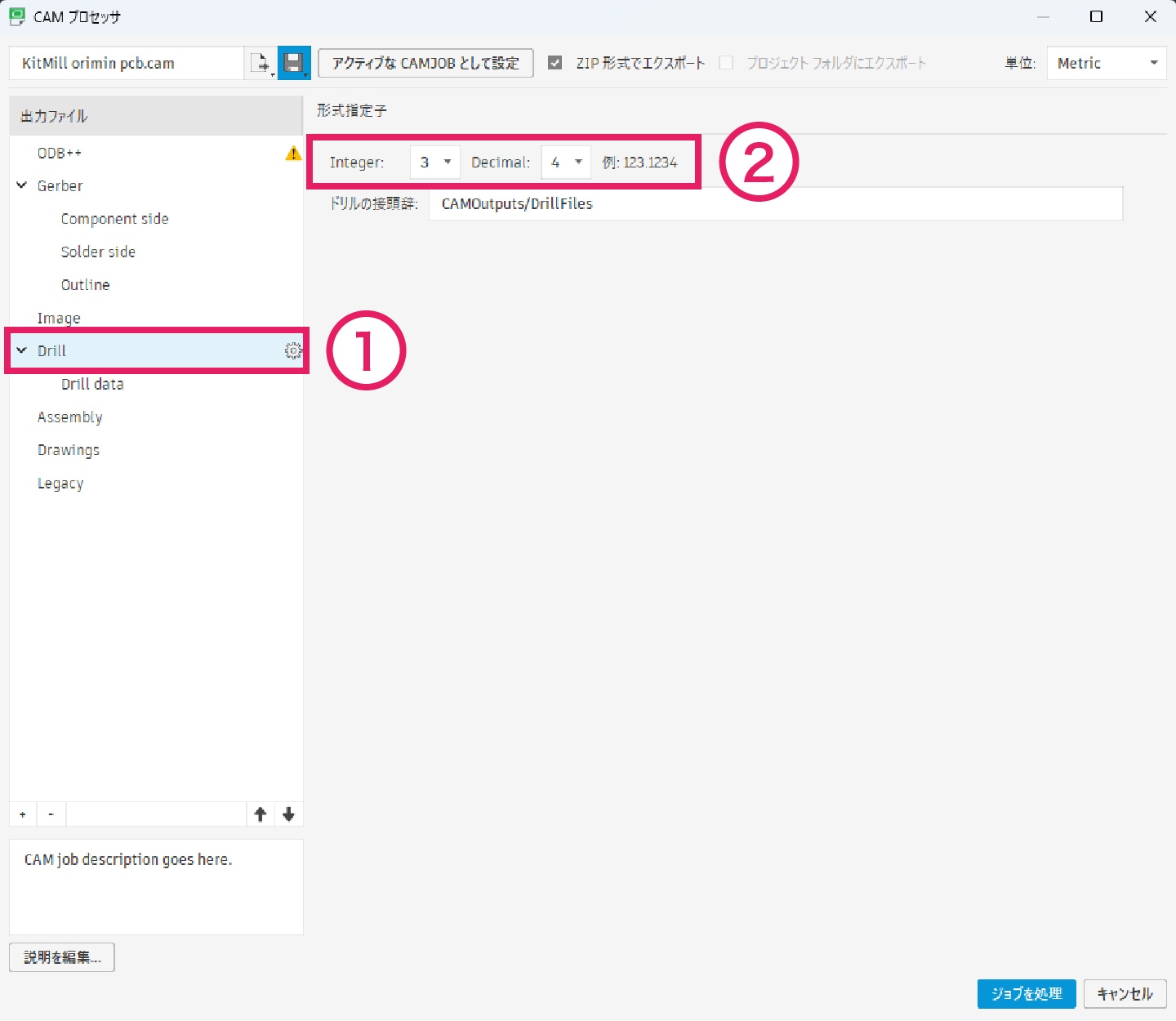Add an output with the plus button
The width and height of the screenshot is (1176, 1021).
coord(23,814)
